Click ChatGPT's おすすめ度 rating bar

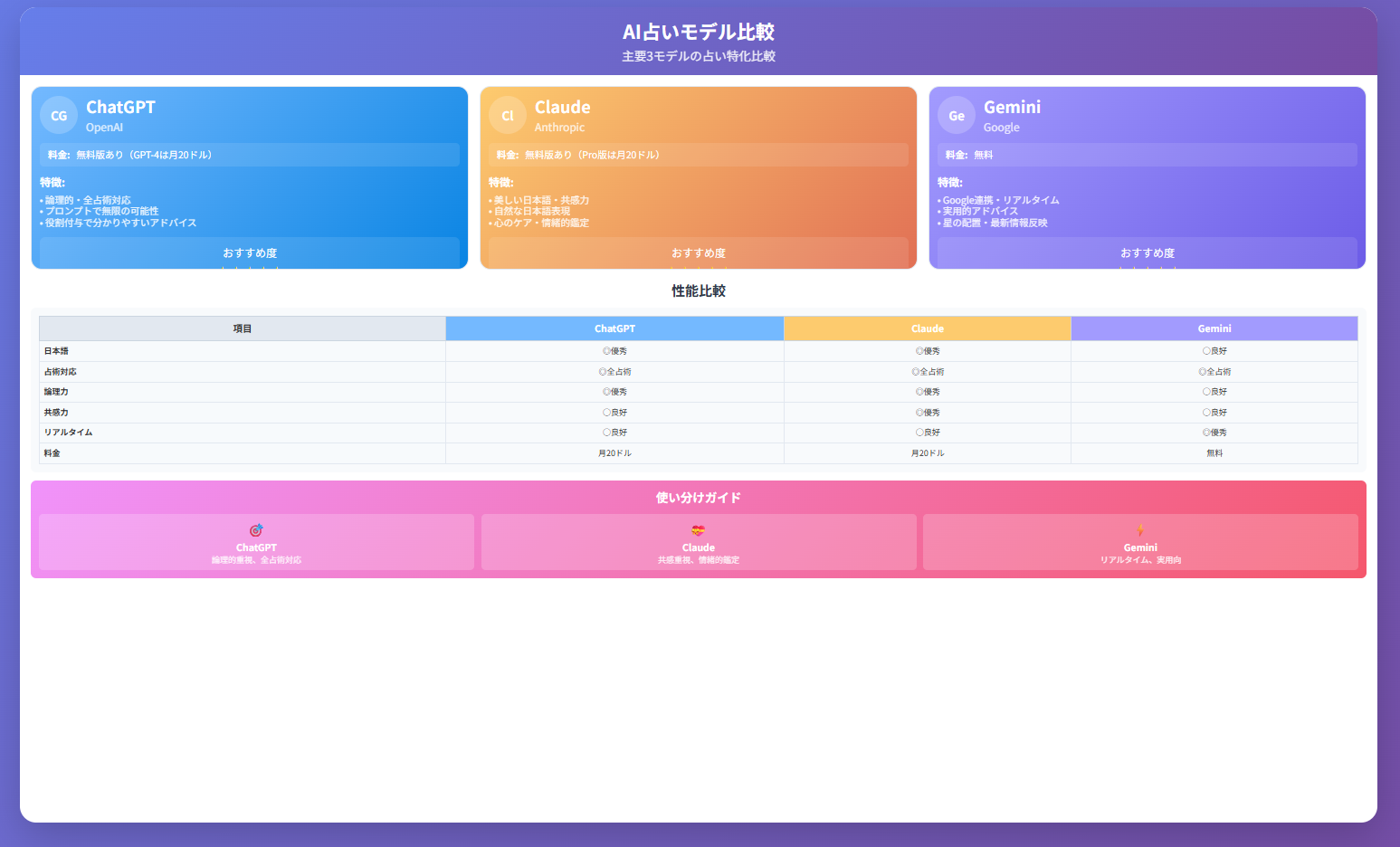point(251,252)
